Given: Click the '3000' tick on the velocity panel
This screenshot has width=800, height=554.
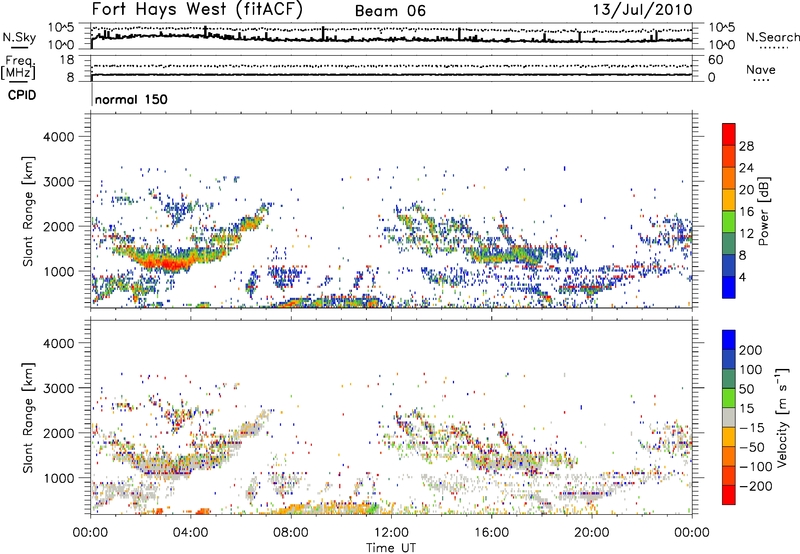Looking at the screenshot, I should (59, 388).
